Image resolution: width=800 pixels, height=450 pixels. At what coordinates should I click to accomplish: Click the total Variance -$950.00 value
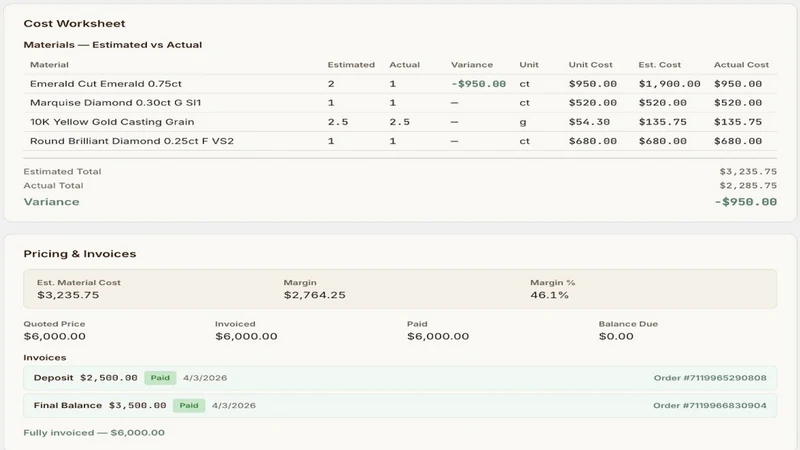[745, 202]
